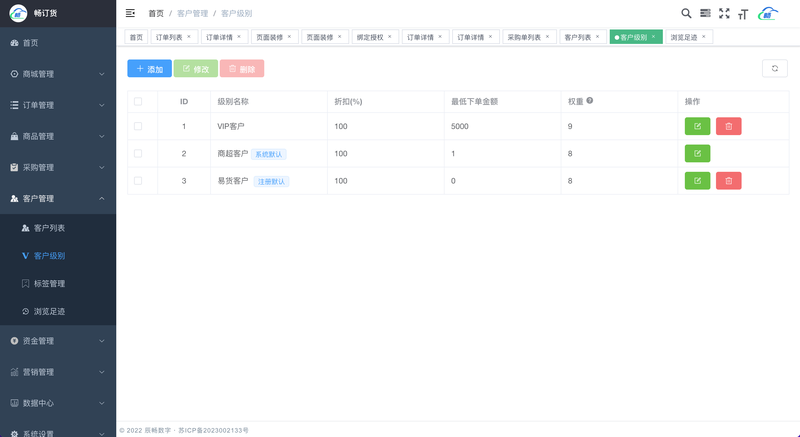Close the 采购单列表 tab

(x=547, y=37)
